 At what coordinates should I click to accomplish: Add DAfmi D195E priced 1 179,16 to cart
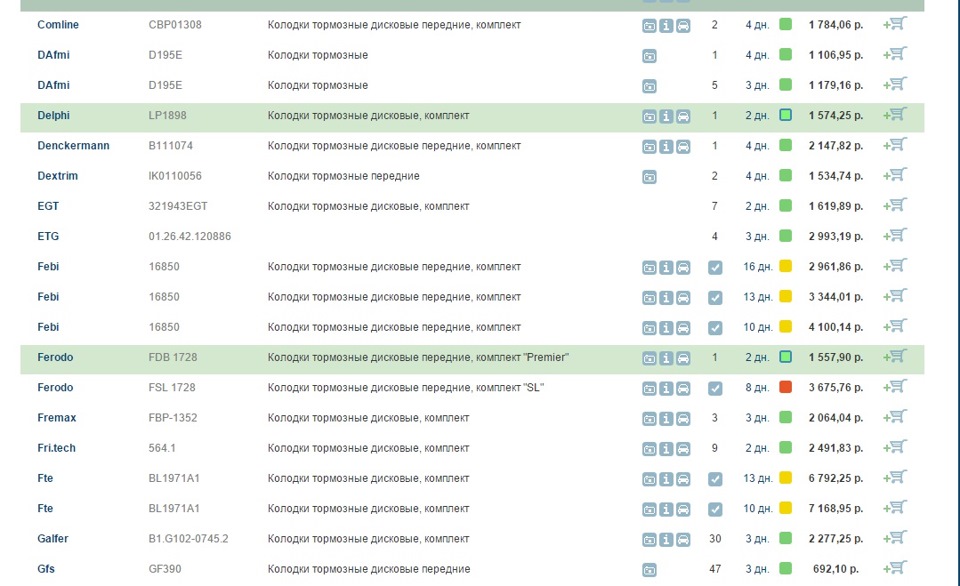tap(894, 84)
